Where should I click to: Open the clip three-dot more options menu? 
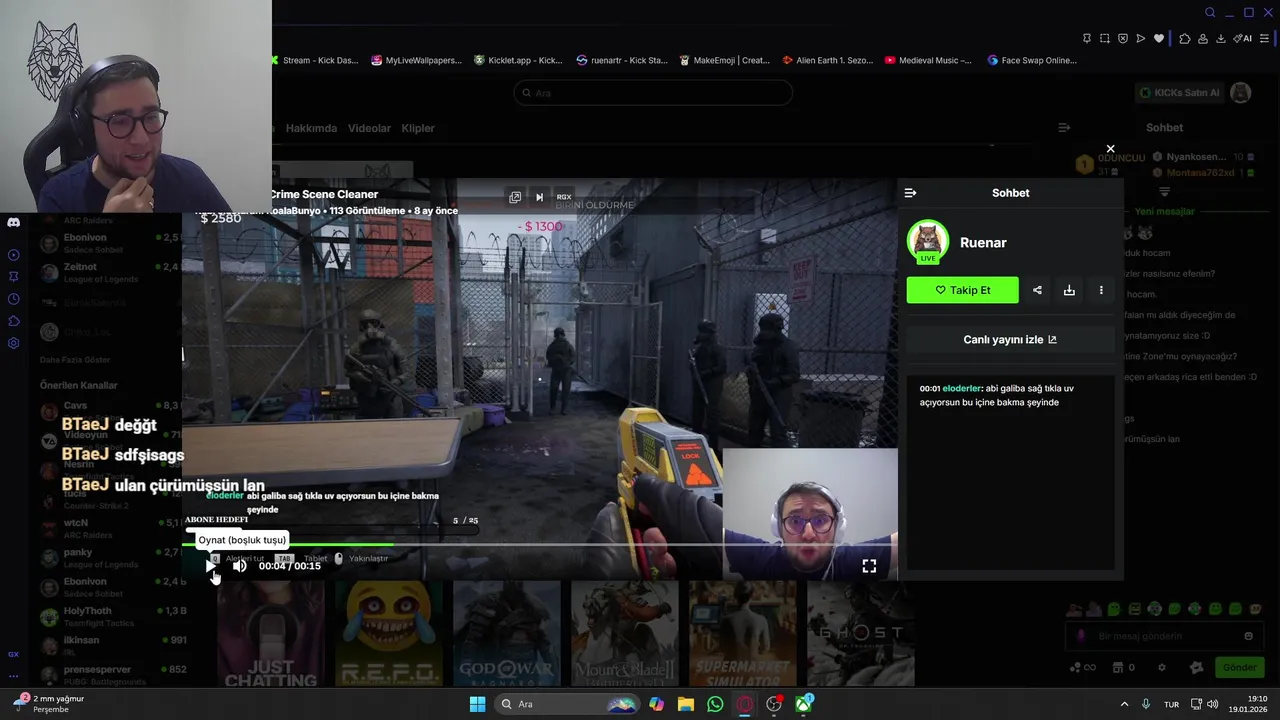pos(1101,290)
